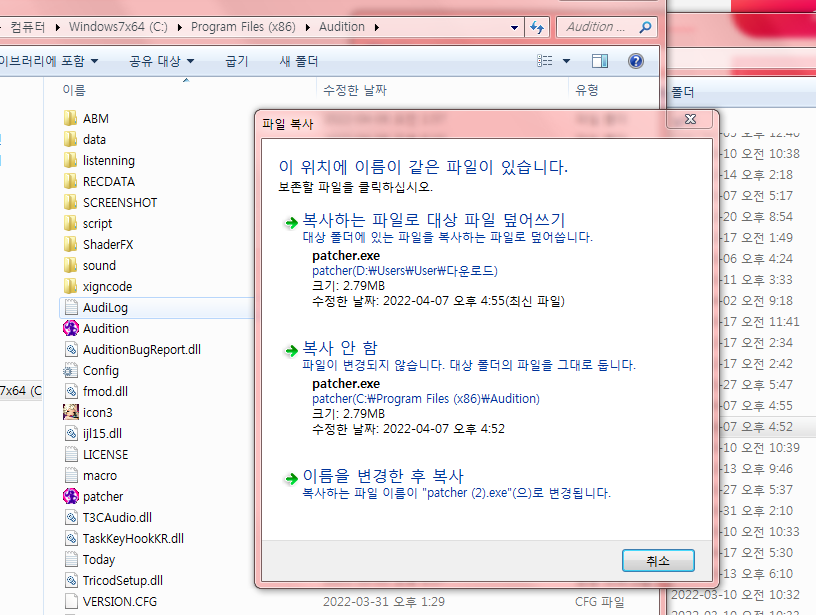
Task: Close the 파일 복사 dialog
Action: point(691,119)
